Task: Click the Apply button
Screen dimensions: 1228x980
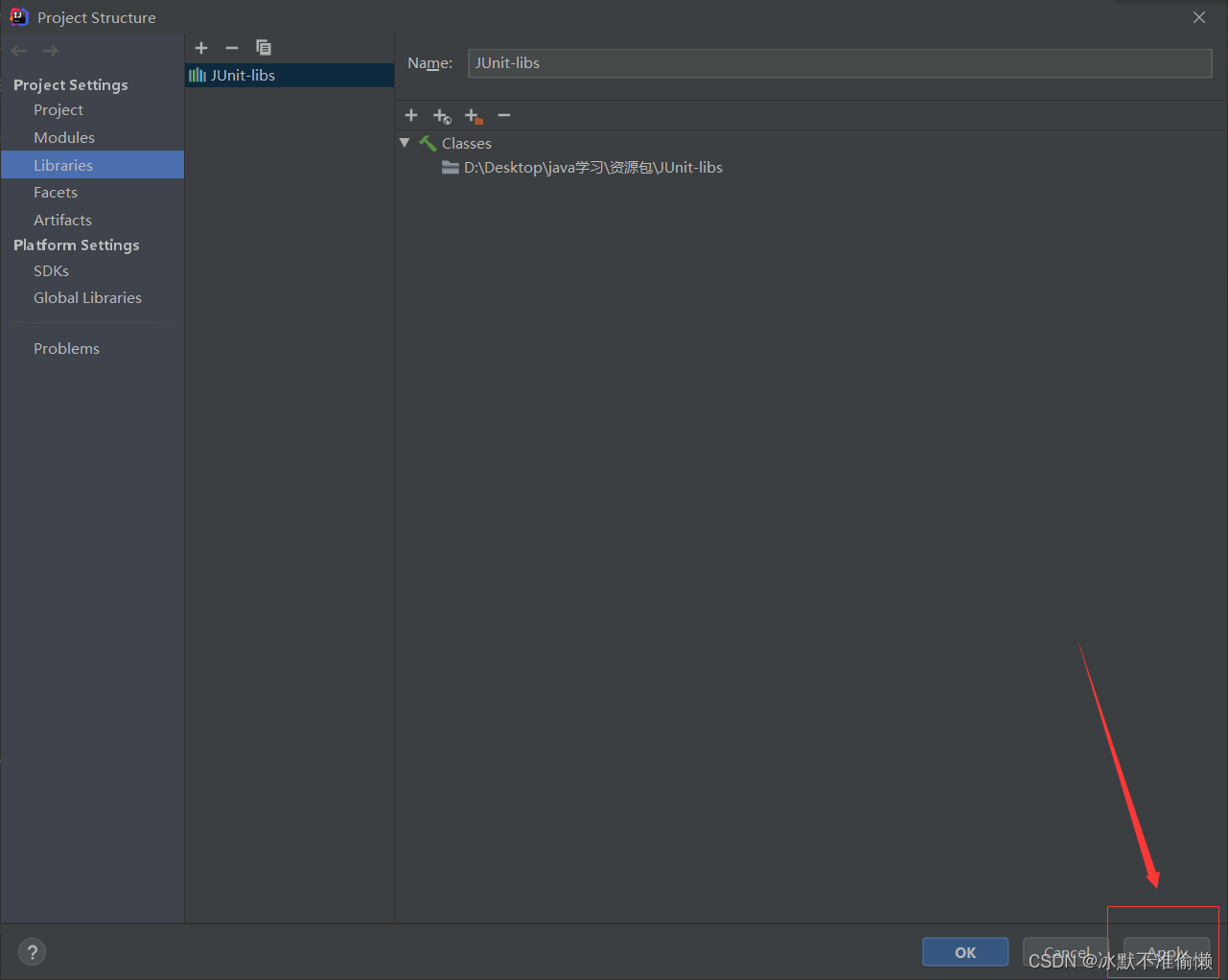Action: [1167, 952]
